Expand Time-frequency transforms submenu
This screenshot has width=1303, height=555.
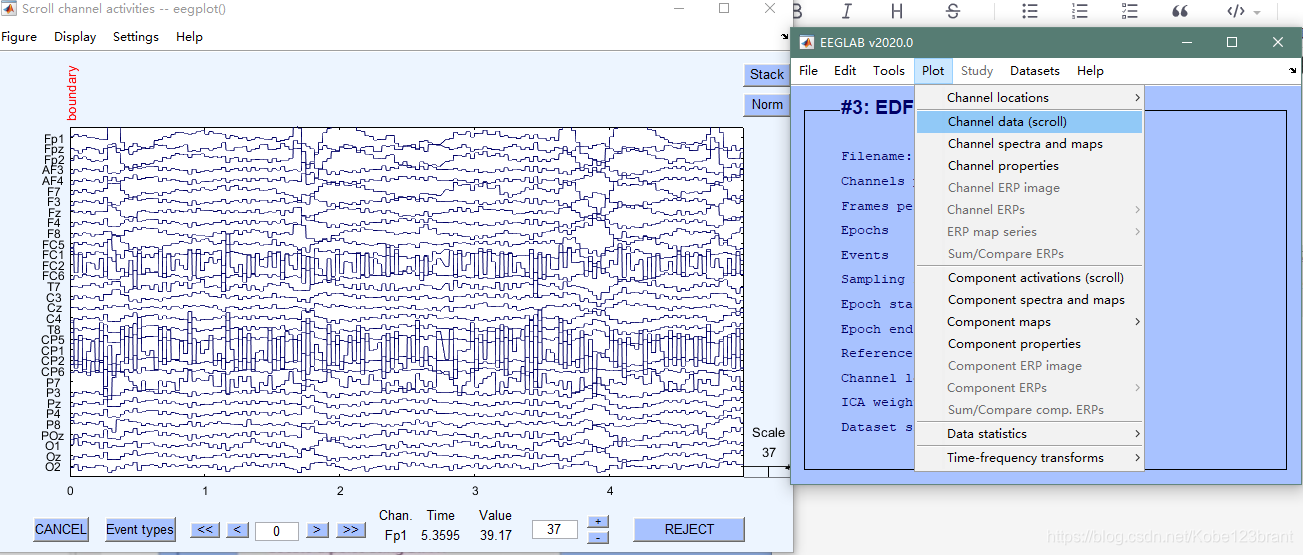tap(1029, 458)
